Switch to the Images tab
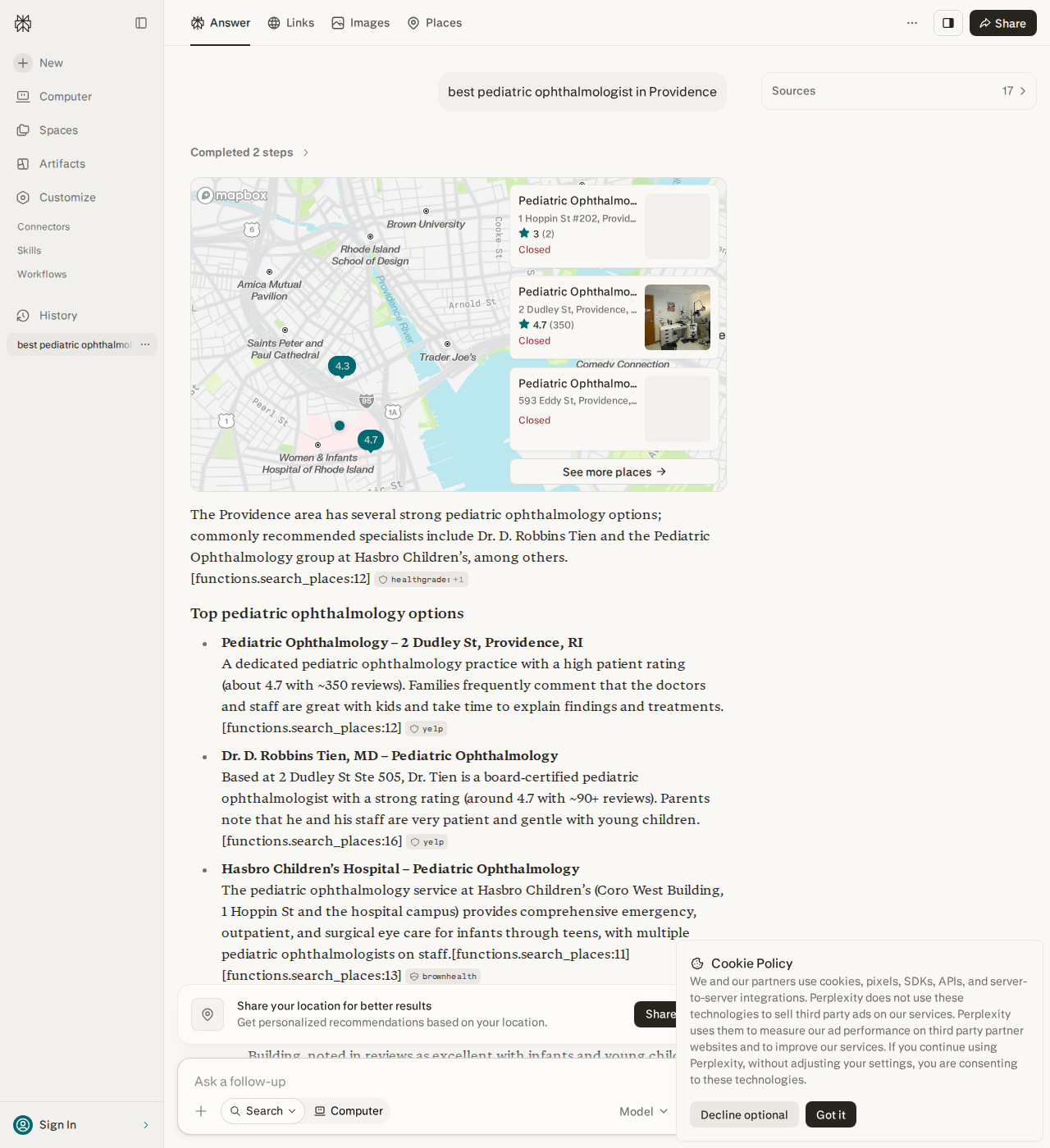 coord(360,23)
